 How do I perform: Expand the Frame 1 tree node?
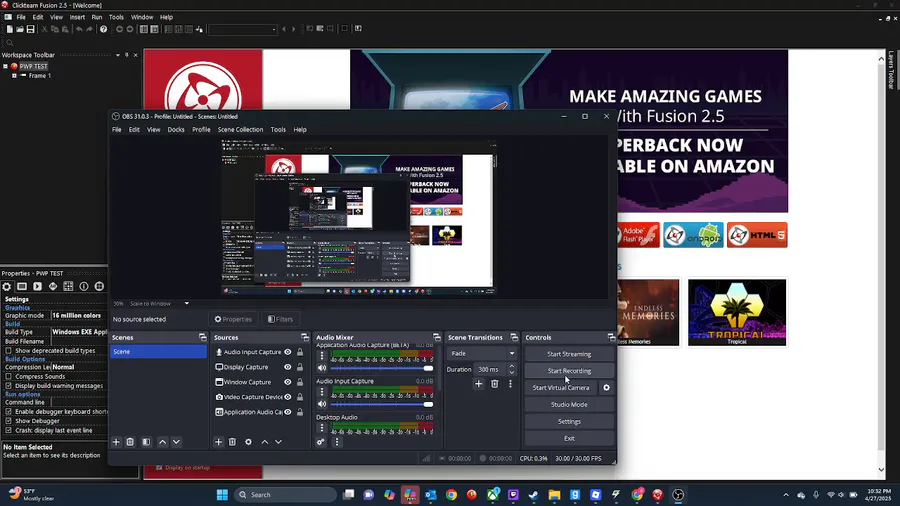coord(14,76)
